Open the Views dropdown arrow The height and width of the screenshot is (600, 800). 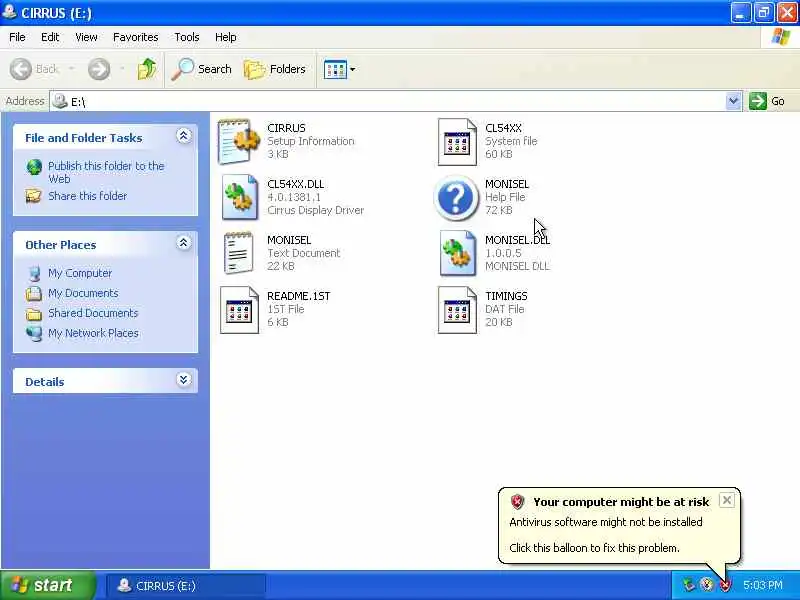click(353, 69)
